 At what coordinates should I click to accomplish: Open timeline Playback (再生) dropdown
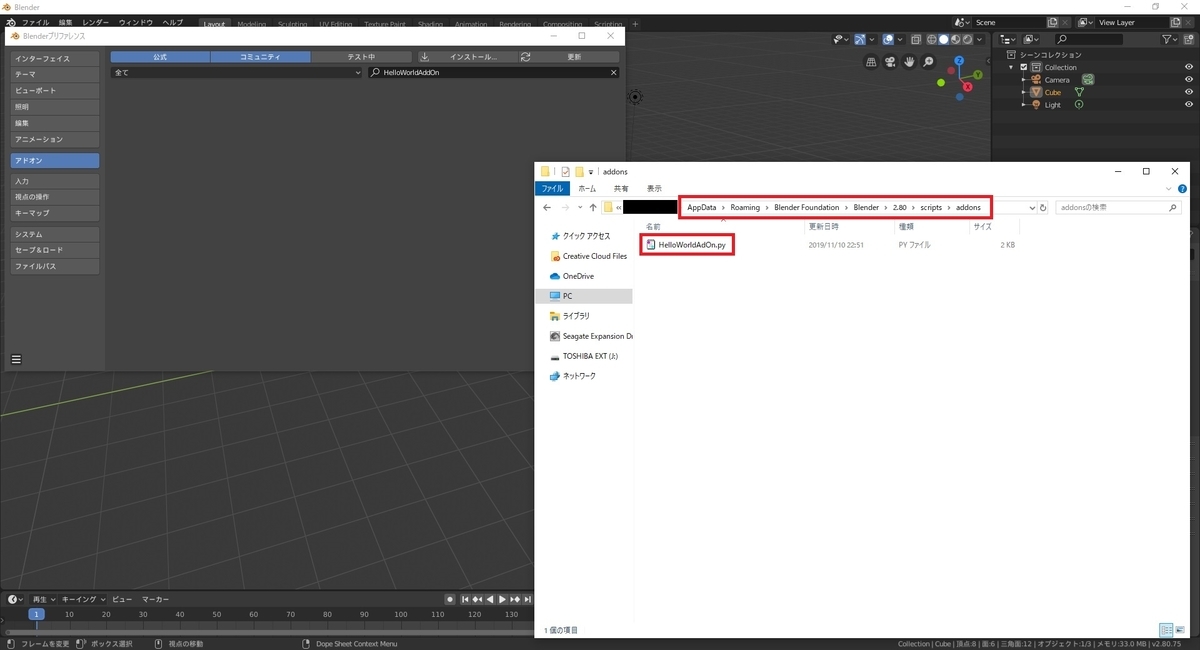pyautogui.click(x=45, y=599)
